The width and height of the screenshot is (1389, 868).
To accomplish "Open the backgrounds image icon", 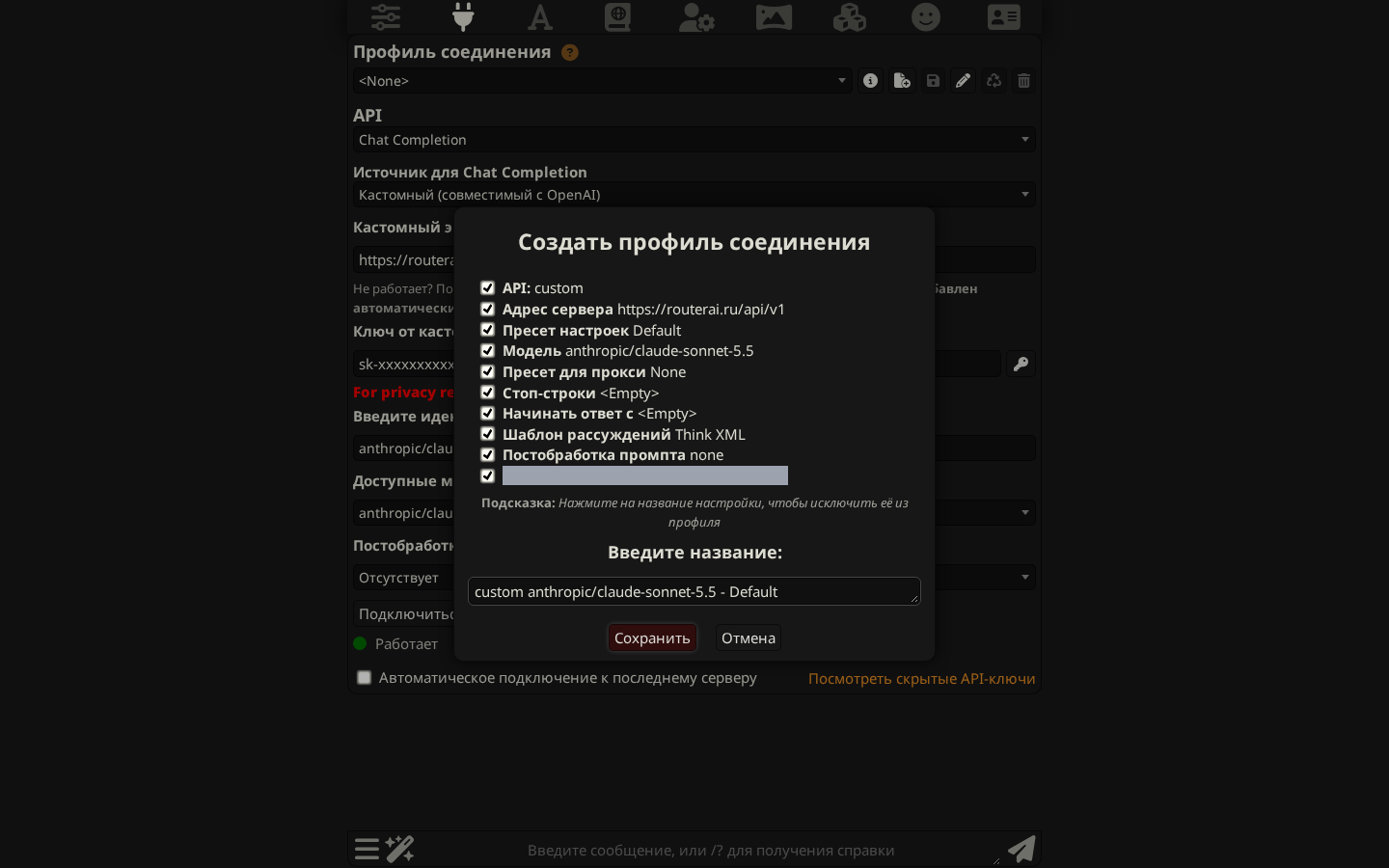I will [x=774, y=16].
